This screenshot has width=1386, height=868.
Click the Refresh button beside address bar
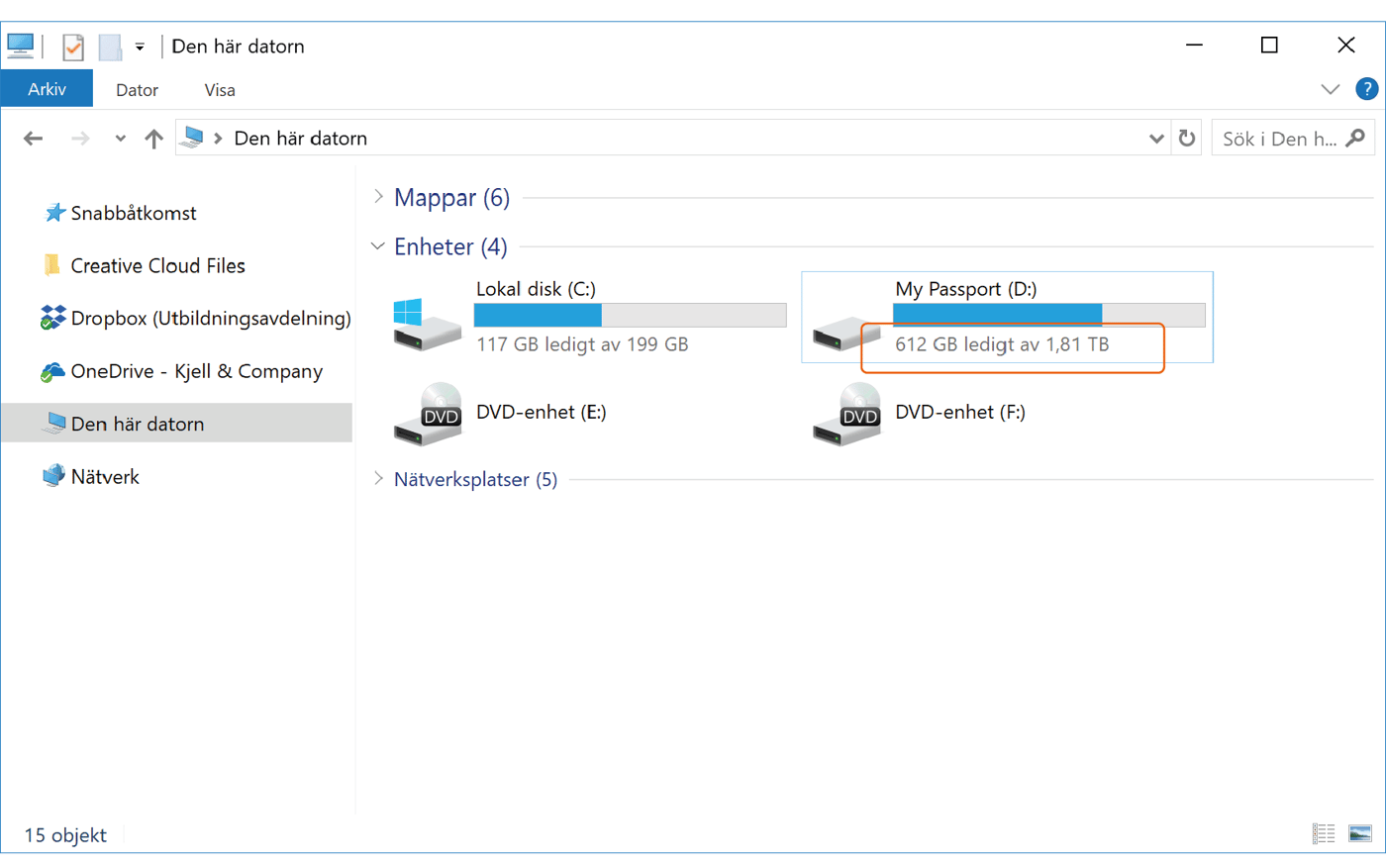point(1187,139)
